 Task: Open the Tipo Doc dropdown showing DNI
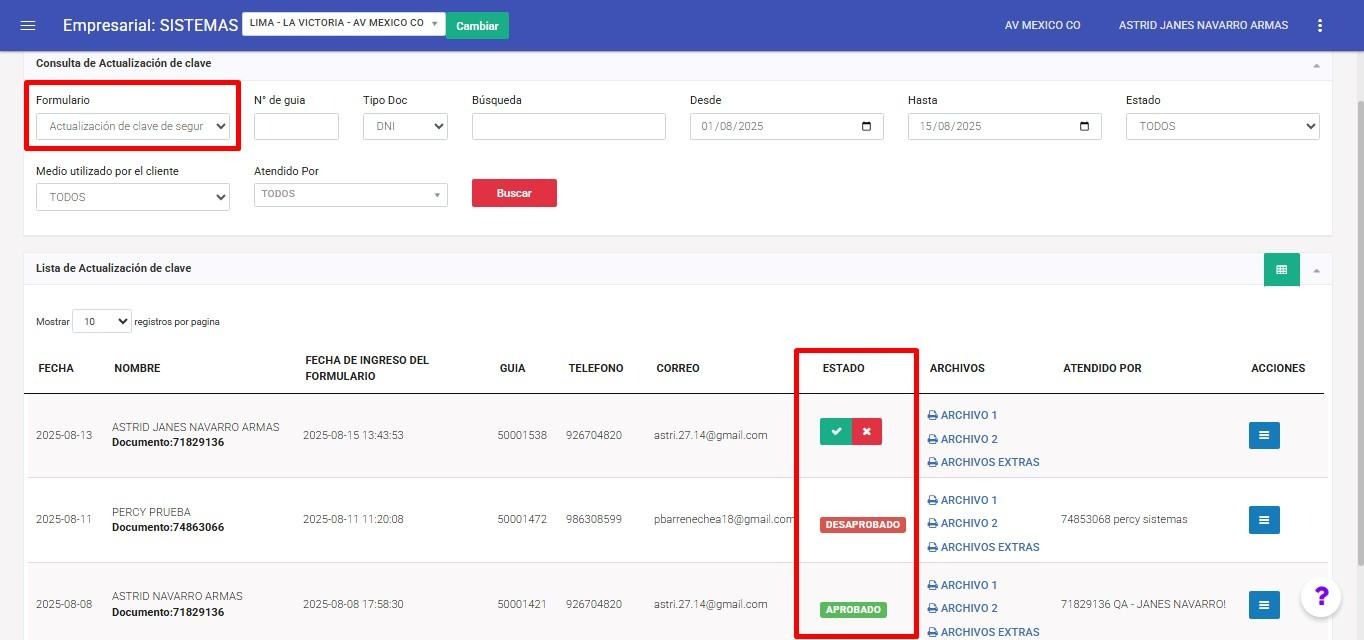tap(405, 127)
